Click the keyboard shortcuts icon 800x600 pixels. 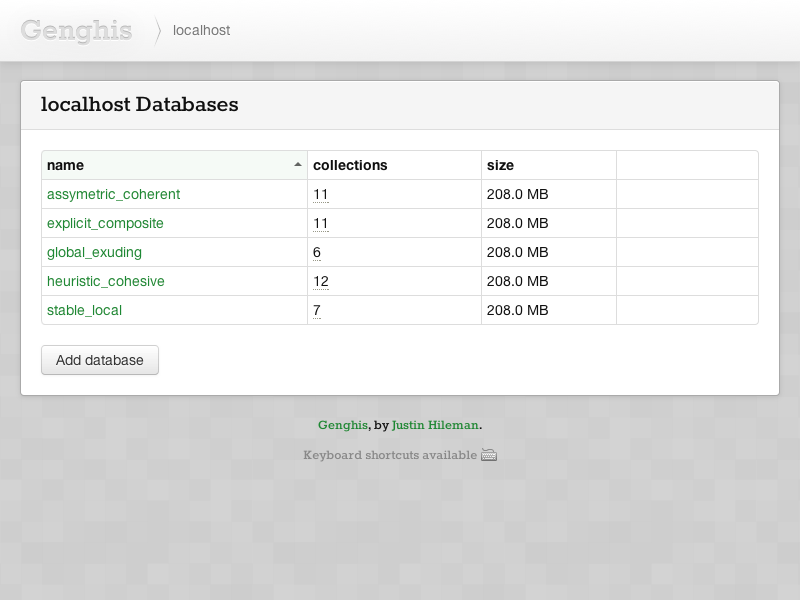pyautogui.click(x=489, y=455)
